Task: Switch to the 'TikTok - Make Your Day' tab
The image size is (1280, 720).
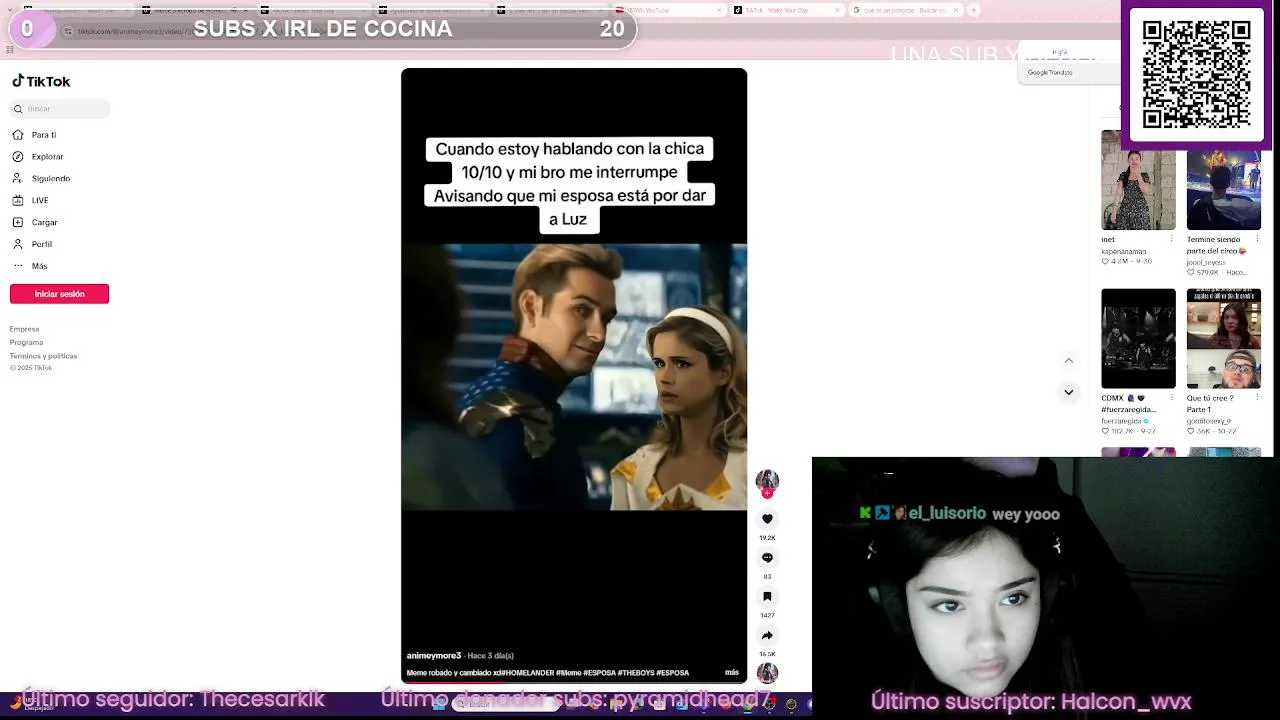Action: point(785,10)
